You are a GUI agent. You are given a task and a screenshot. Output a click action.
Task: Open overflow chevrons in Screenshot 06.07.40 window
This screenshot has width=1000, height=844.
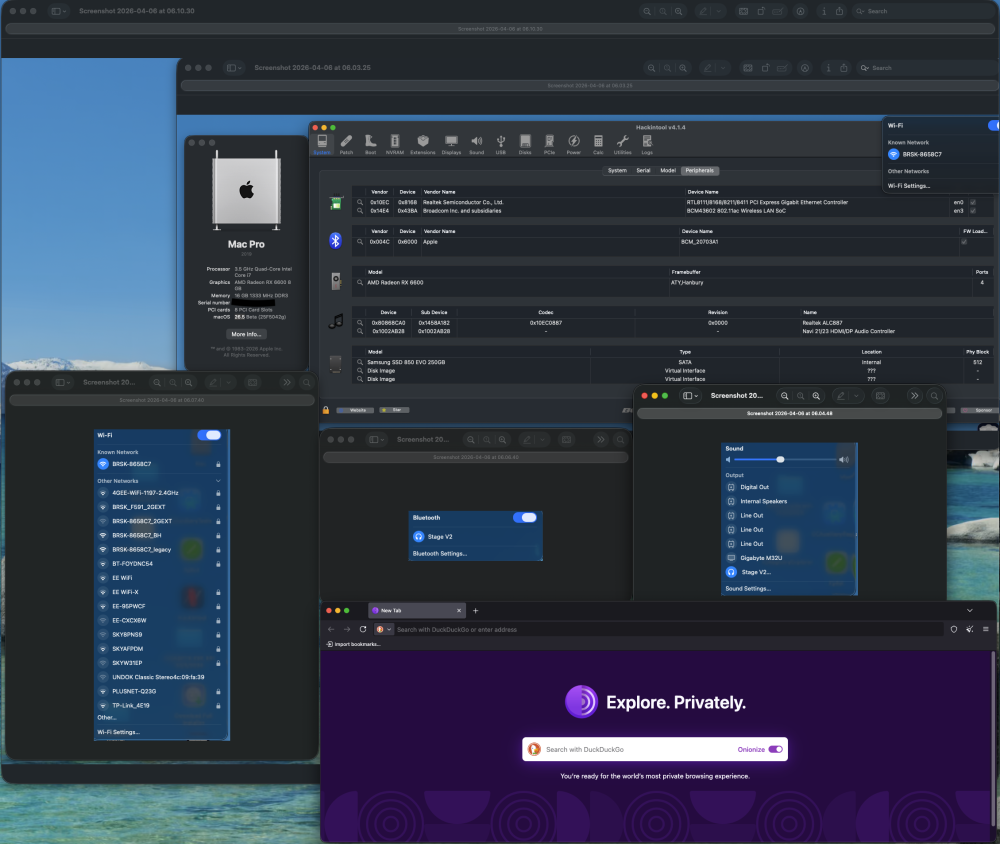pos(287,383)
